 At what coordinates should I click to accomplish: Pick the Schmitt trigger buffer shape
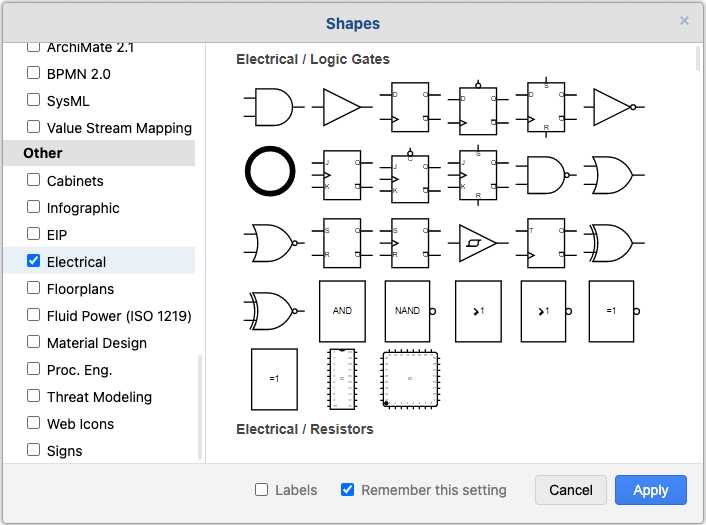tap(478, 243)
